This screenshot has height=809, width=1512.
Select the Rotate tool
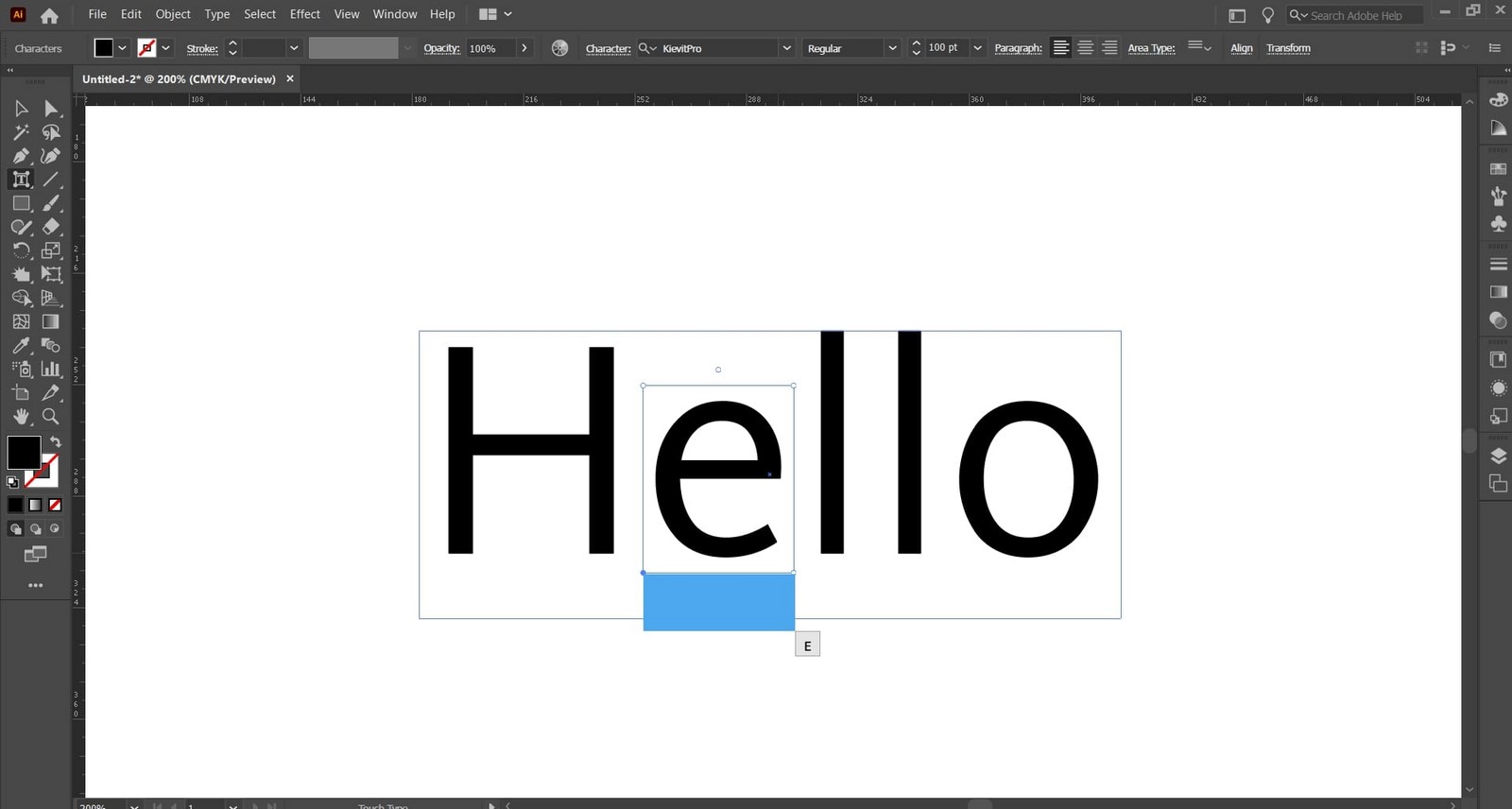(21, 250)
